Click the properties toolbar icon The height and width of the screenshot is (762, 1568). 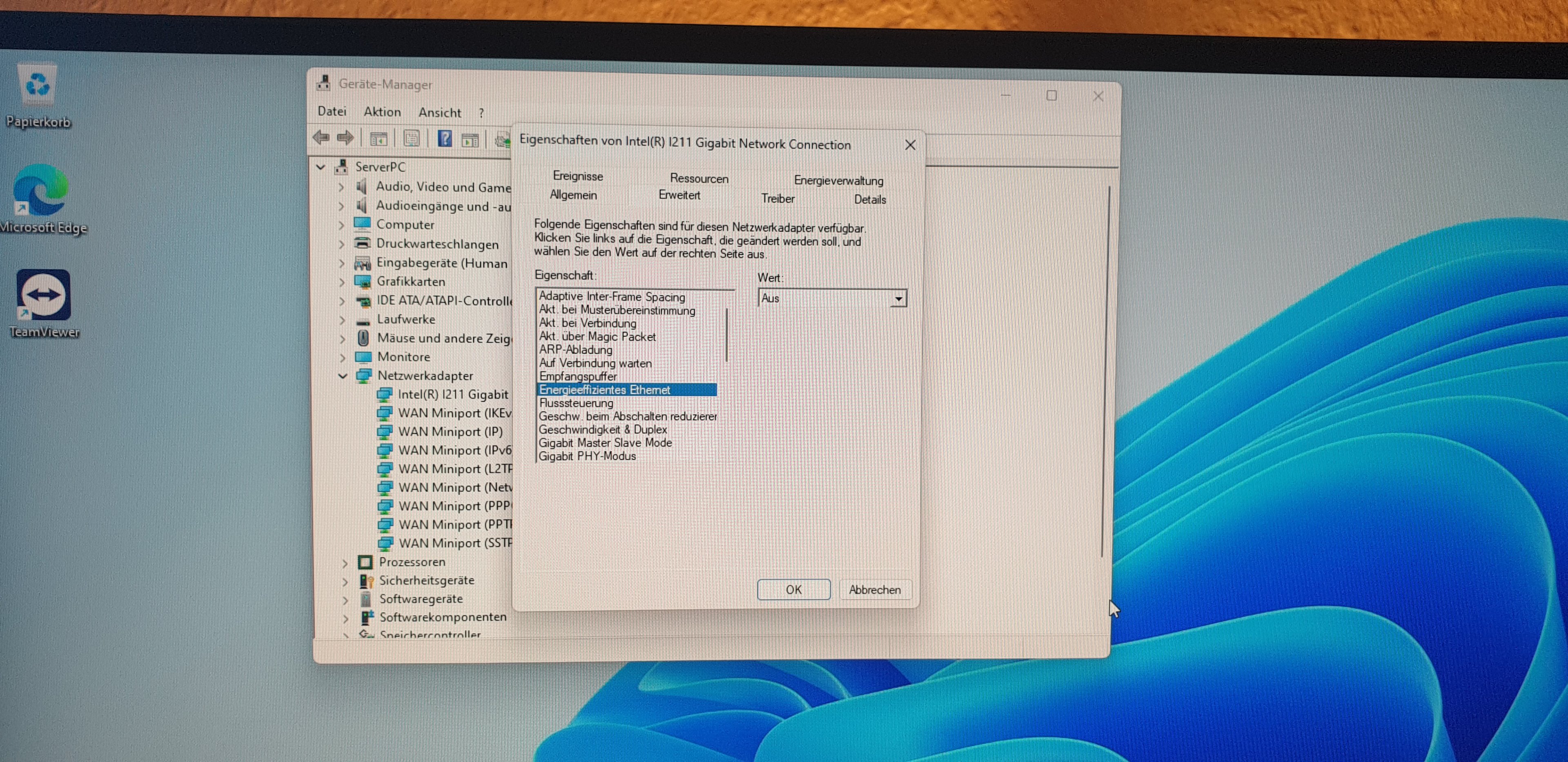point(412,139)
